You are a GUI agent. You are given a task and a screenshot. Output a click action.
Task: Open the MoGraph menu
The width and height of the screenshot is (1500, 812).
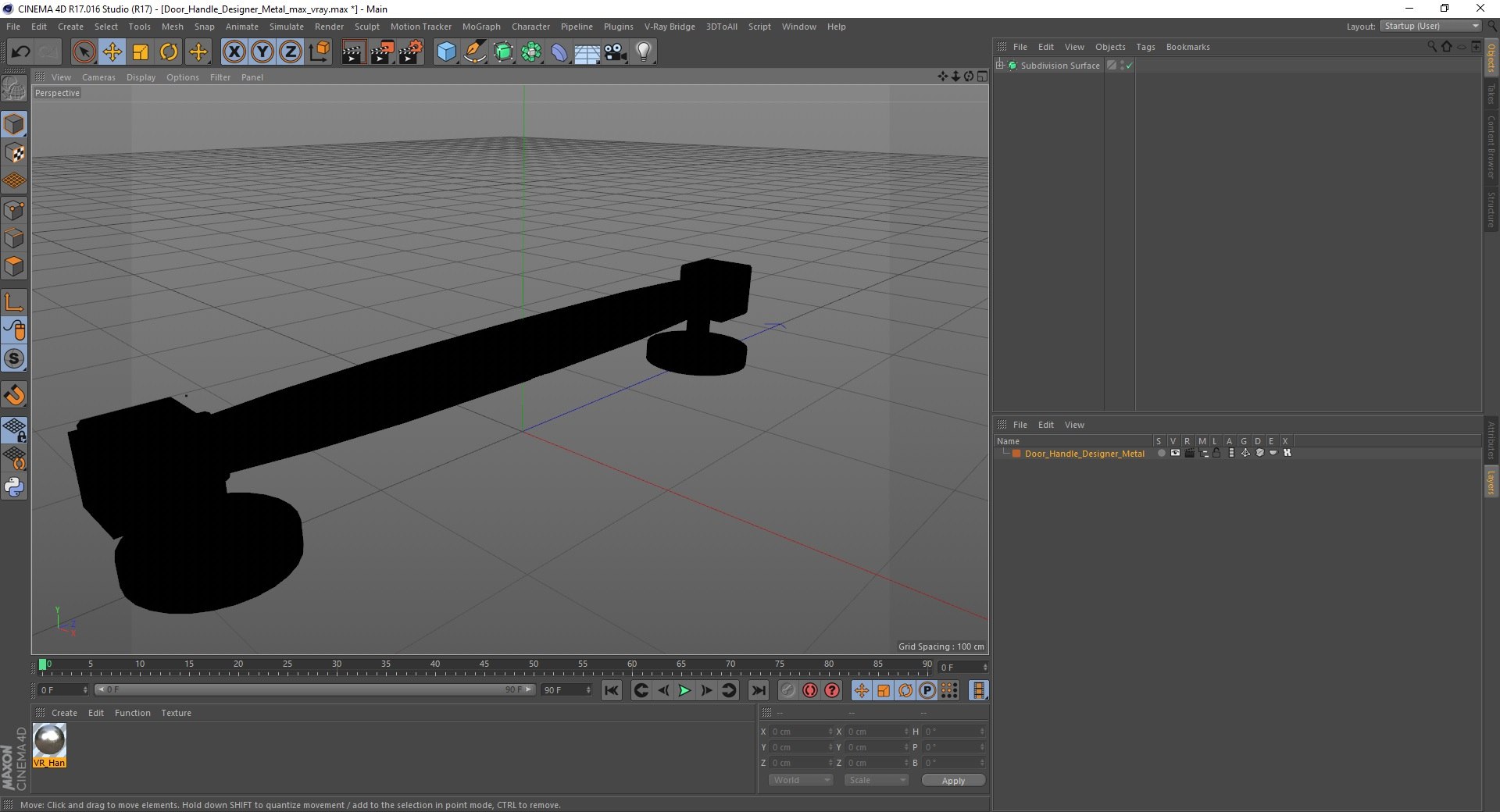point(481,27)
